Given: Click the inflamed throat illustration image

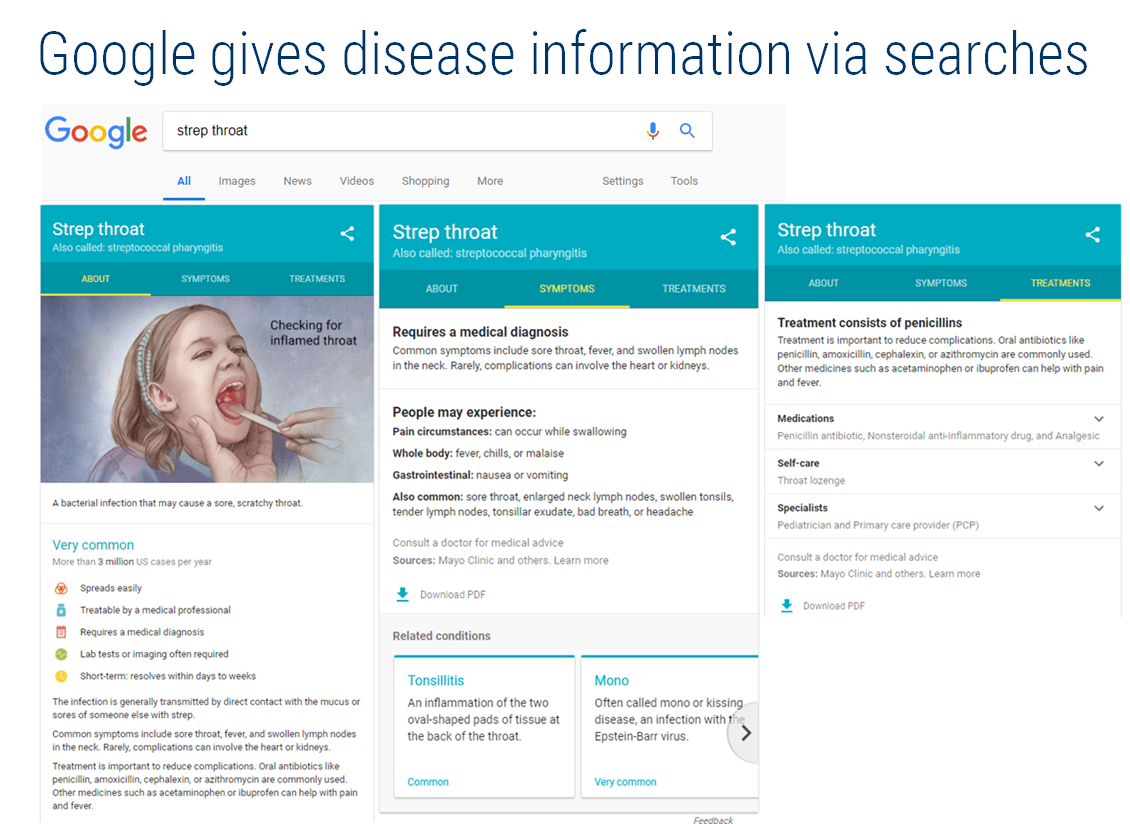Looking at the screenshot, I should (207, 389).
